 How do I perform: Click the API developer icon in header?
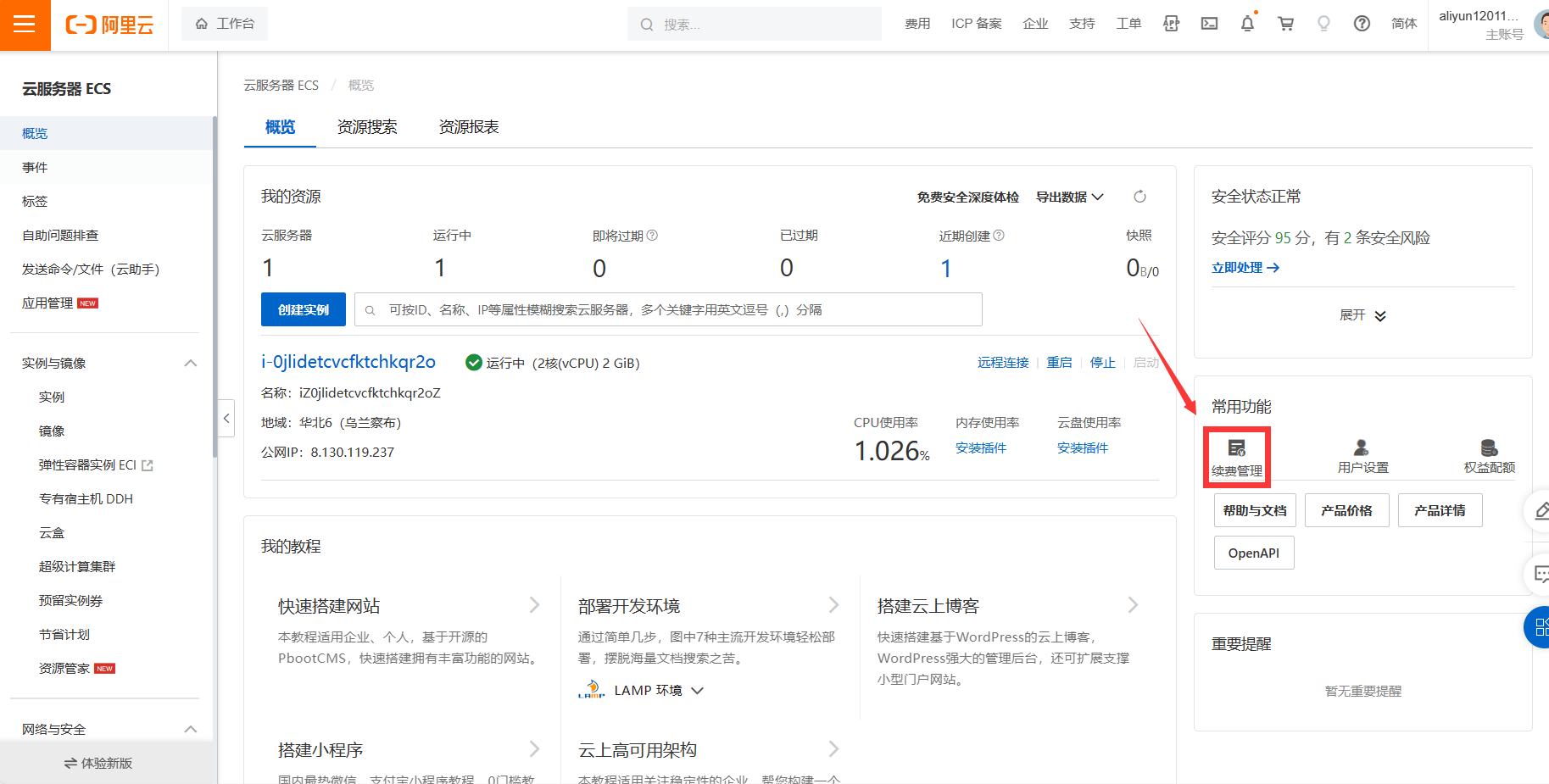1171,24
